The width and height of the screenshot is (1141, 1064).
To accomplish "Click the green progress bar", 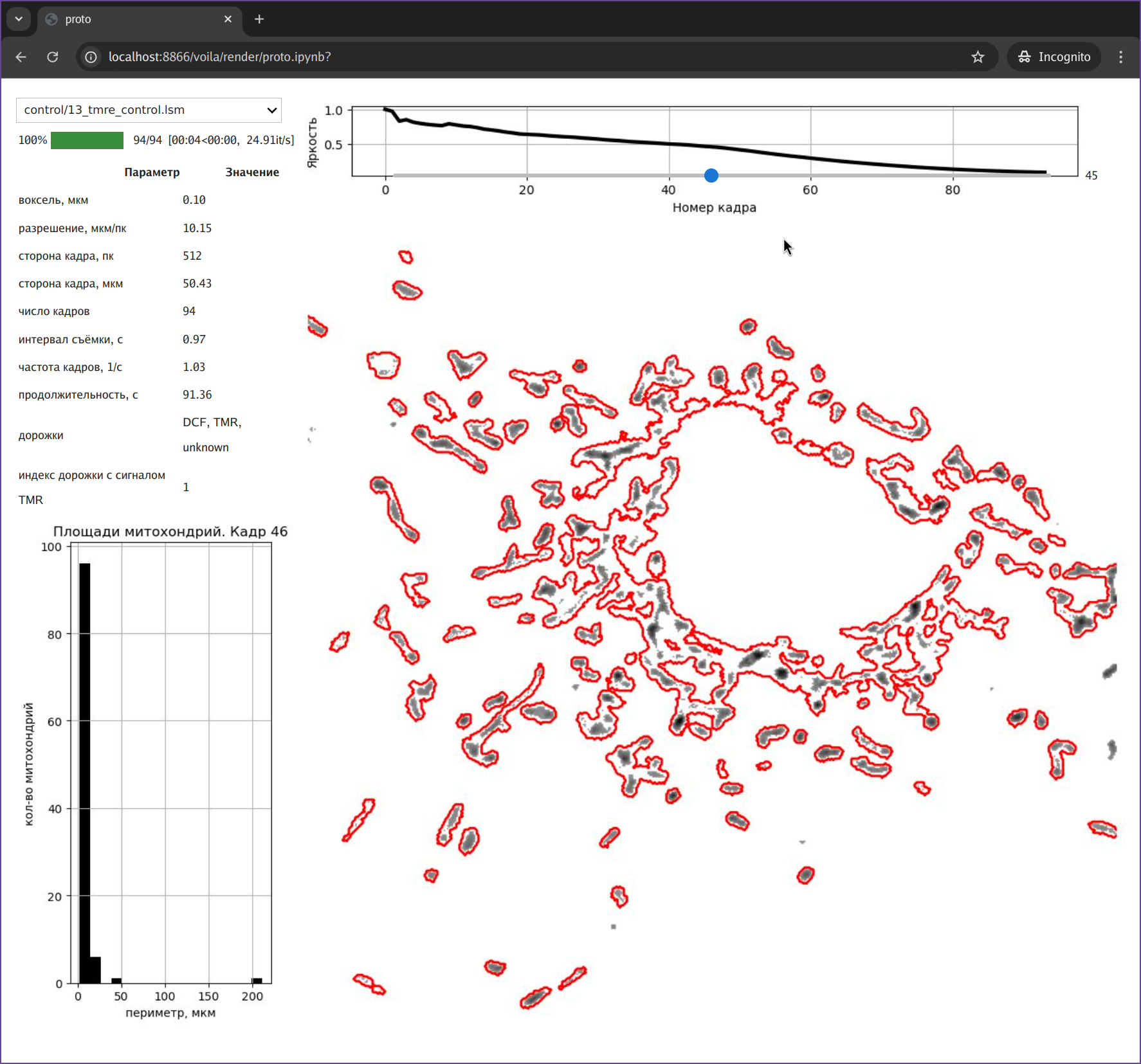I will [x=87, y=140].
